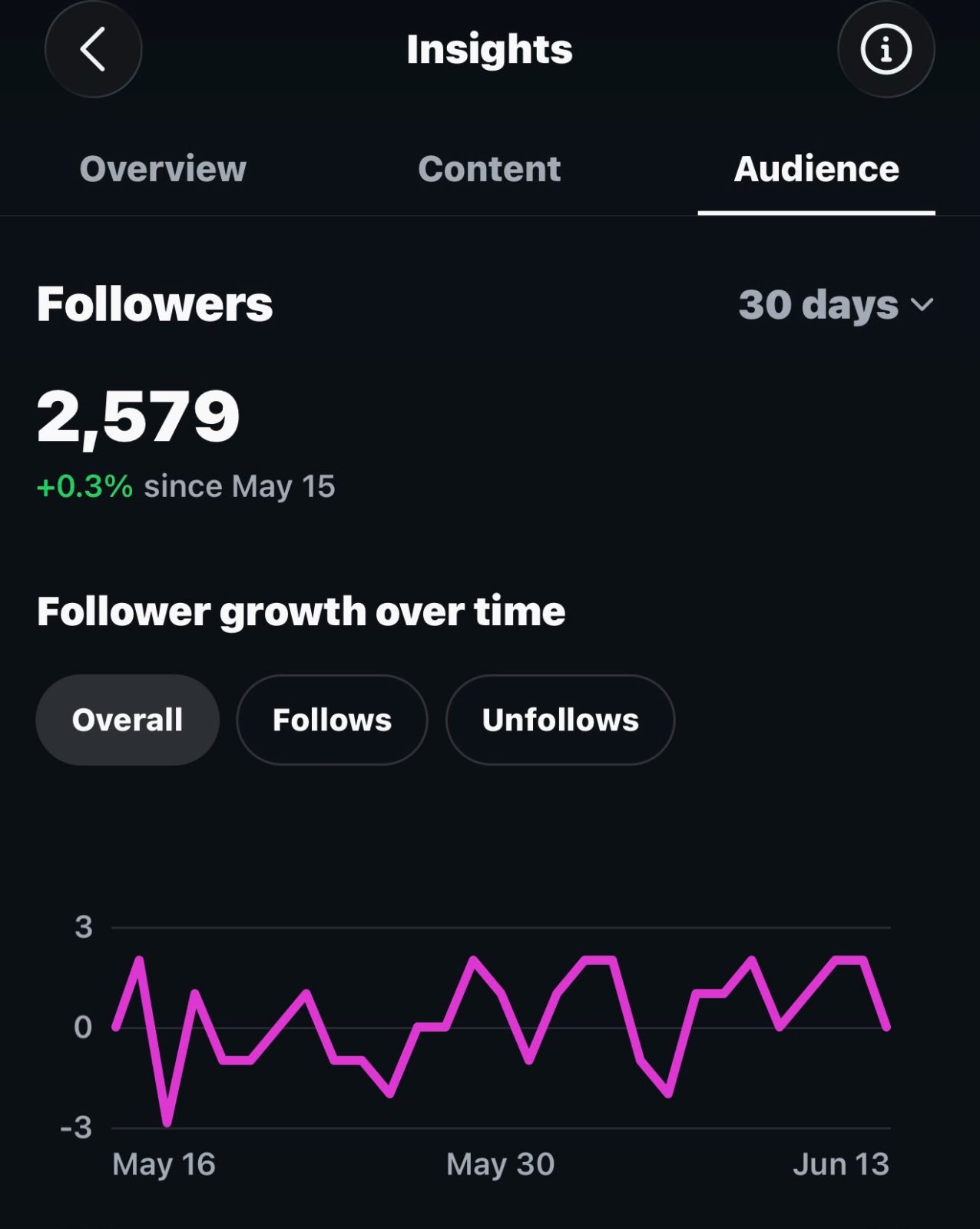Image resolution: width=980 pixels, height=1229 pixels.
Task: Tap the since May 15 text
Action: tap(240, 486)
